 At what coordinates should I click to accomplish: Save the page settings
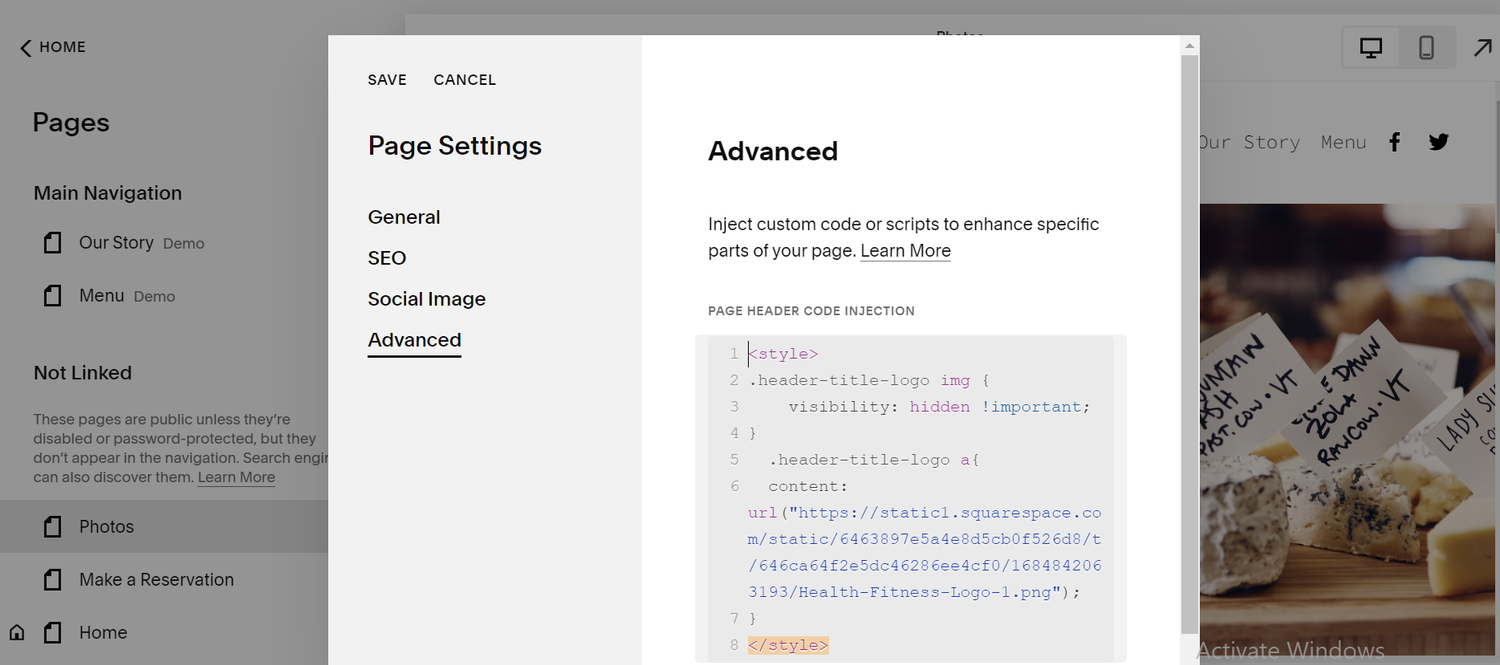coord(387,79)
